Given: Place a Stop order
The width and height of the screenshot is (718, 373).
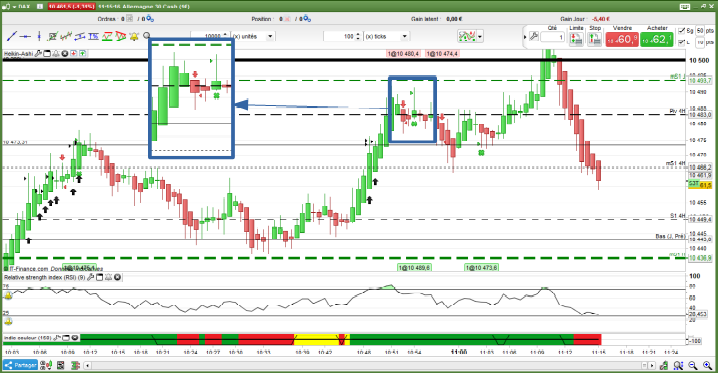Looking at the screenshot, I should point(594,39).
